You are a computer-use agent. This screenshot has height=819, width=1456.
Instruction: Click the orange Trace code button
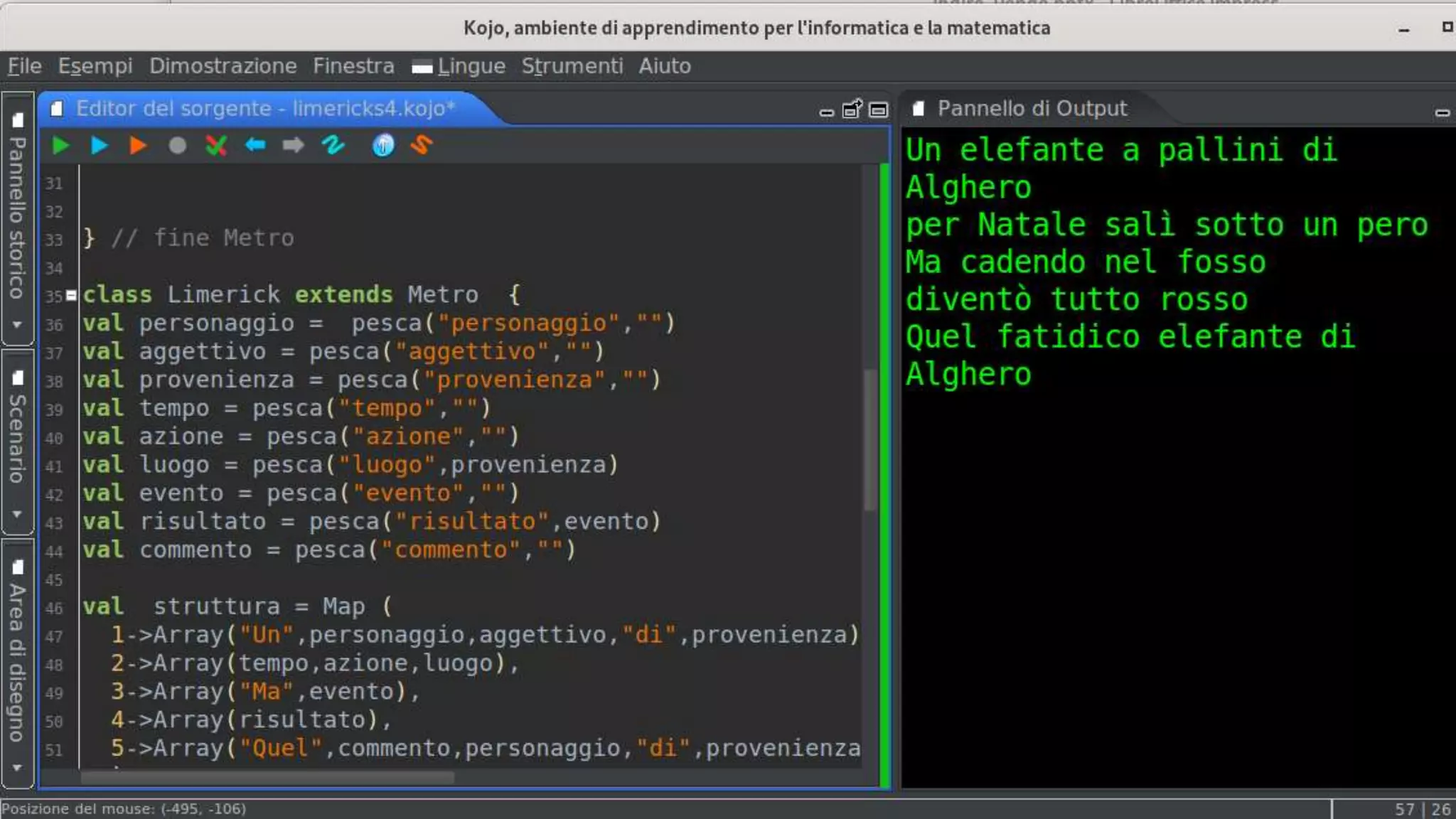pyautogui.click(x=138, y=146)
